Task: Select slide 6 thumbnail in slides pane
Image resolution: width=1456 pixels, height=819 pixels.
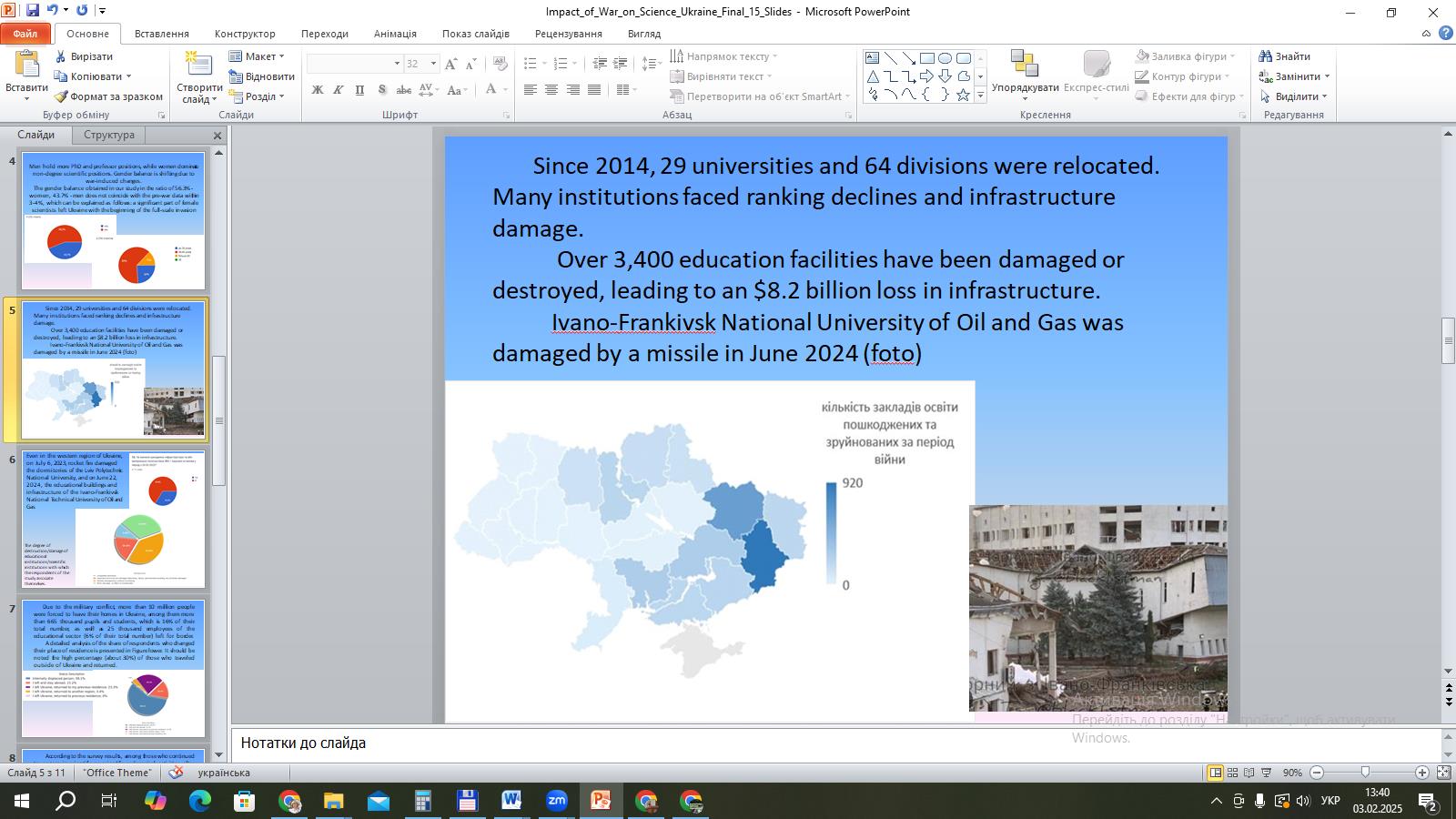Action: [114, 519]
